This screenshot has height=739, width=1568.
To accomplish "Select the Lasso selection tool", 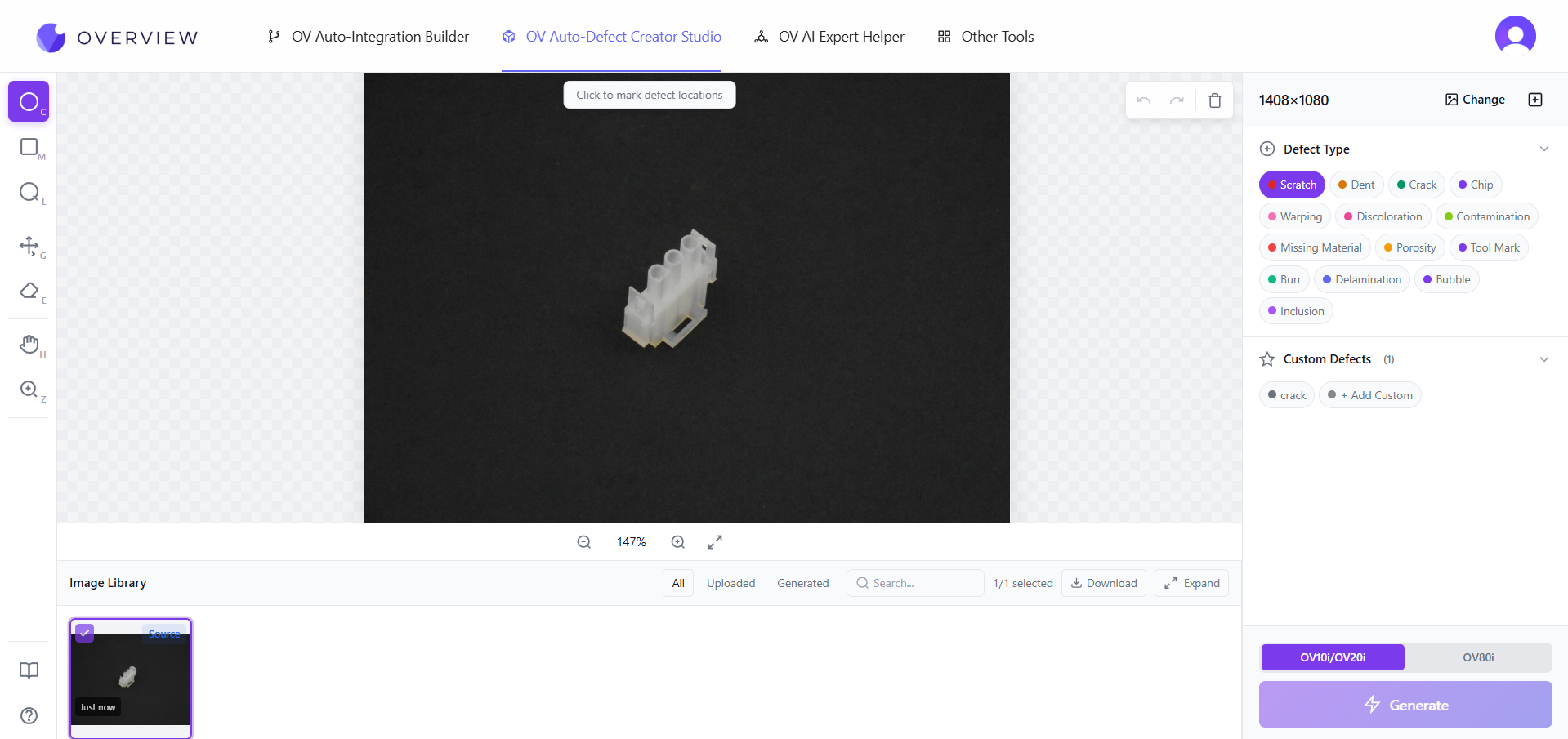I will click(x=29, y=193).
